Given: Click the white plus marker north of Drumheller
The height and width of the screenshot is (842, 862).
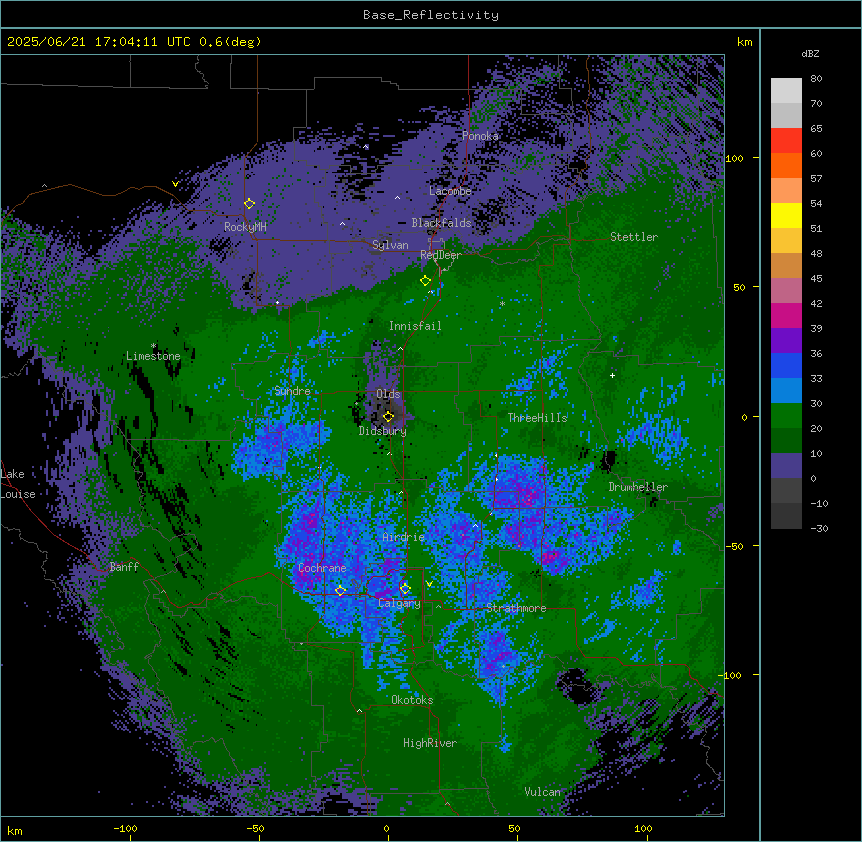Looking at the screenshot, I should (x=612, y=375).
